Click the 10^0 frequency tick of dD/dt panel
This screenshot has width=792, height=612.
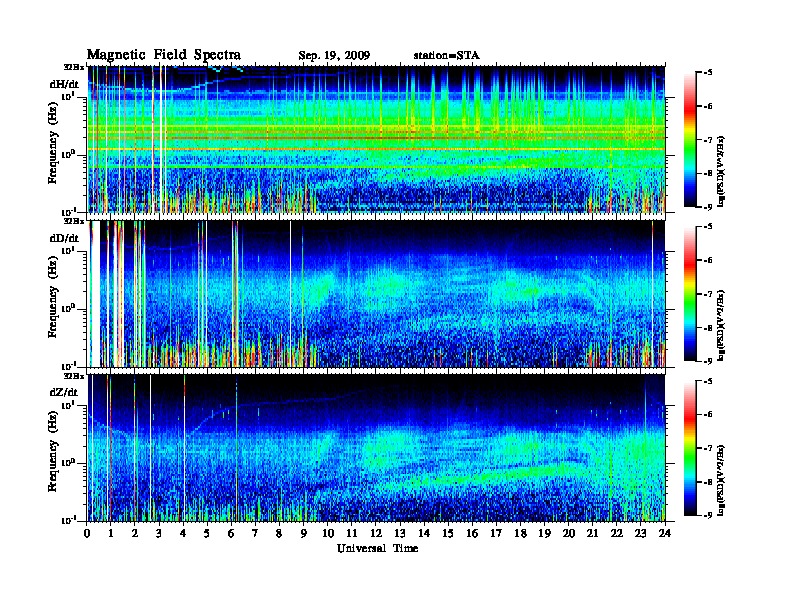(68, 309)
